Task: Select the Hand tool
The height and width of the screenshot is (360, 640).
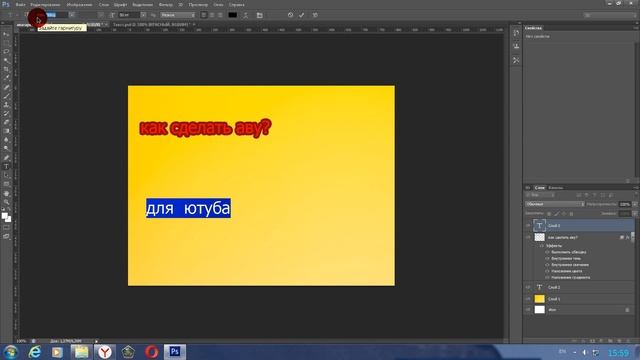Action: pos(6,193)
